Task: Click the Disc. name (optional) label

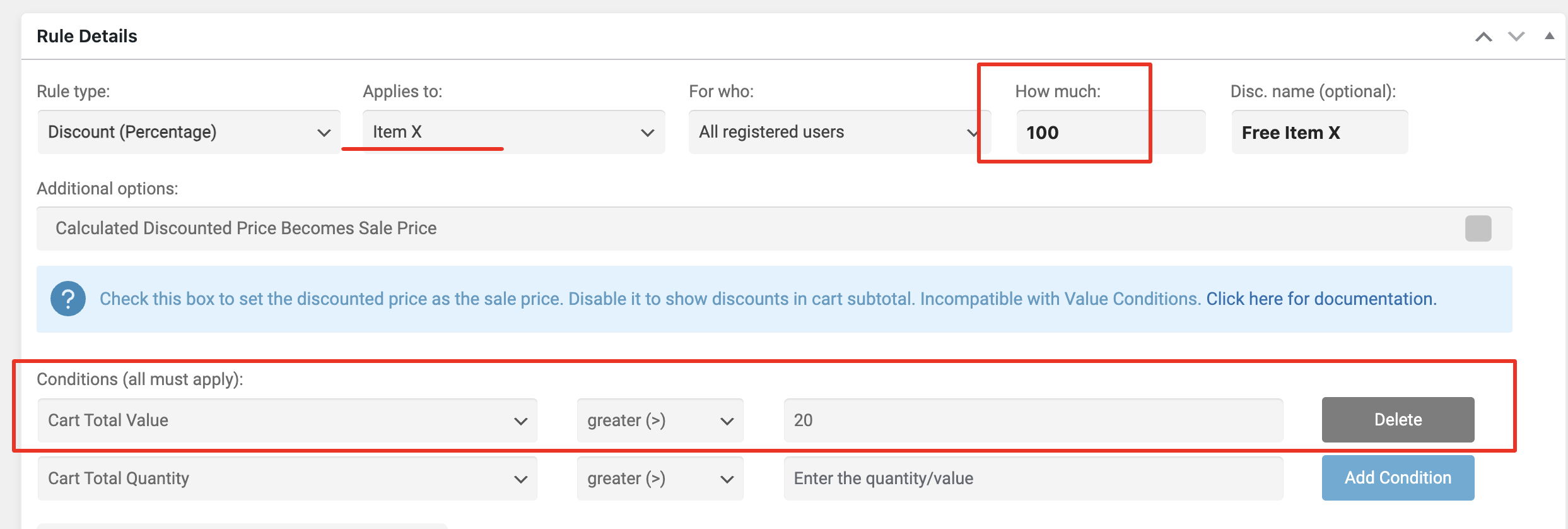Action: (1313, 92)
